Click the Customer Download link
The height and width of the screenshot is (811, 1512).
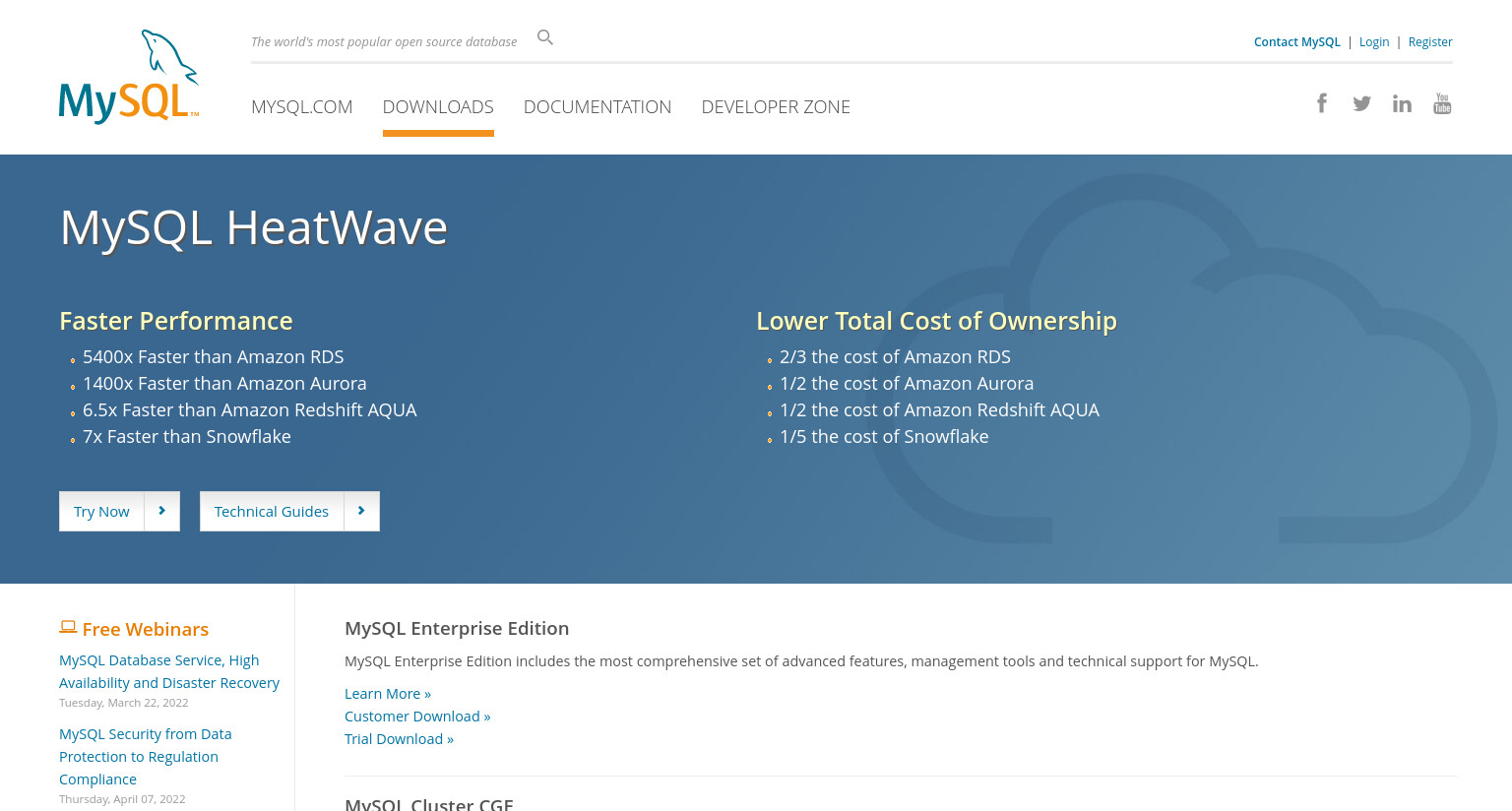click(x=417, y=717)
